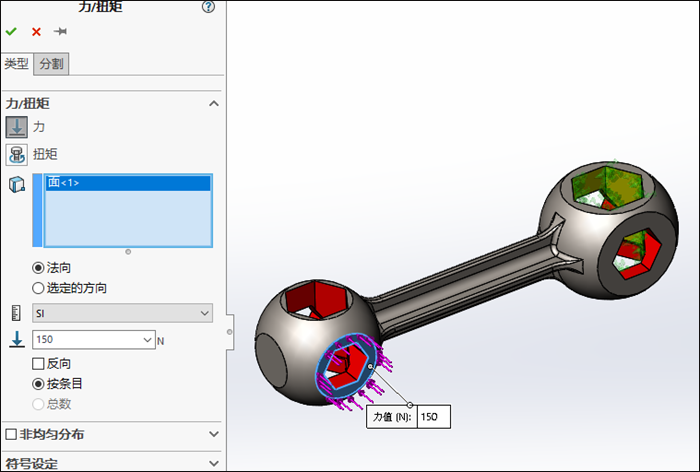
Task: Click the 150 force value field
Action: tap(87, 340)
